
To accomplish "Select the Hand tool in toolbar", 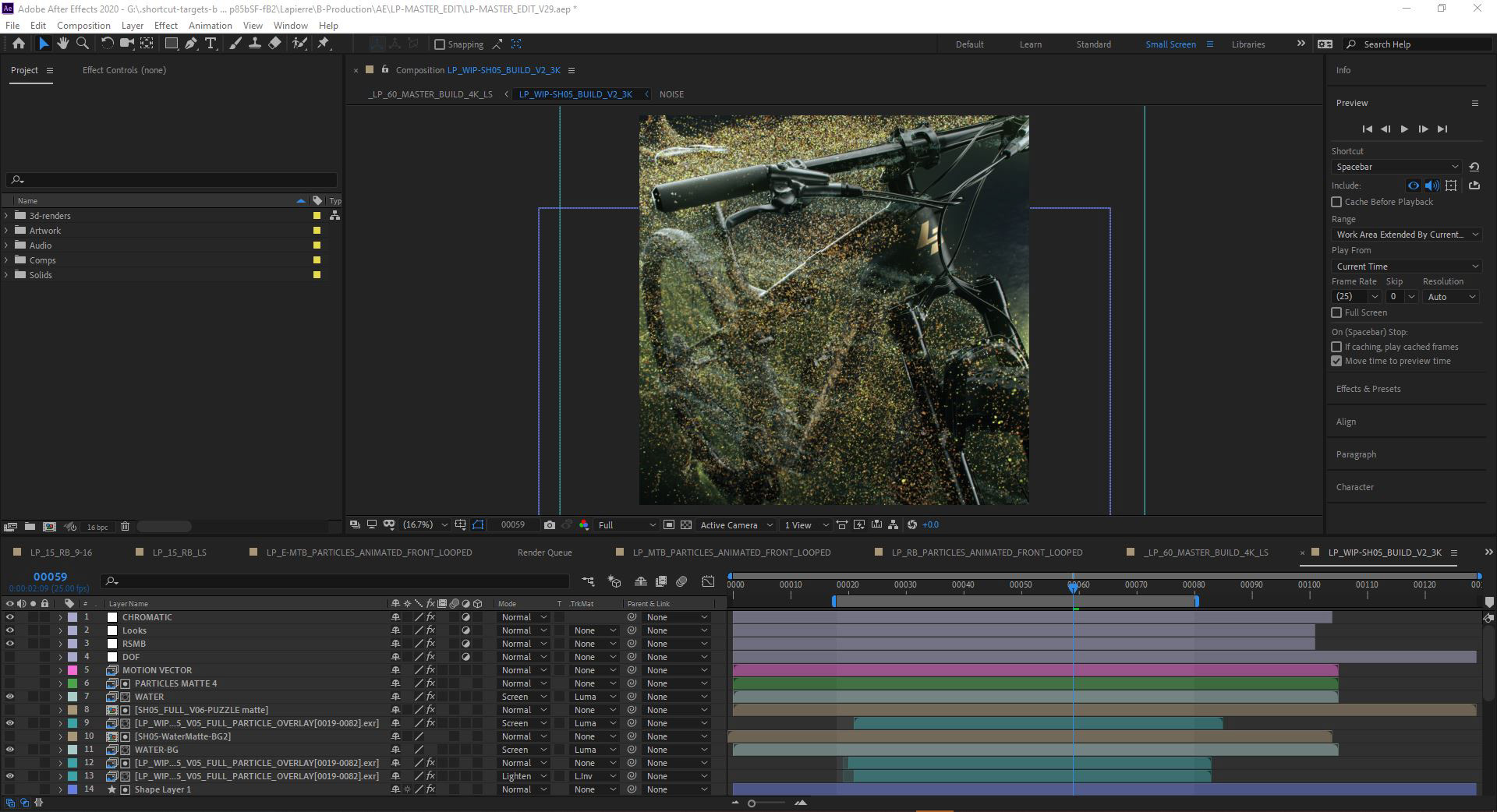I will point(62,44).
